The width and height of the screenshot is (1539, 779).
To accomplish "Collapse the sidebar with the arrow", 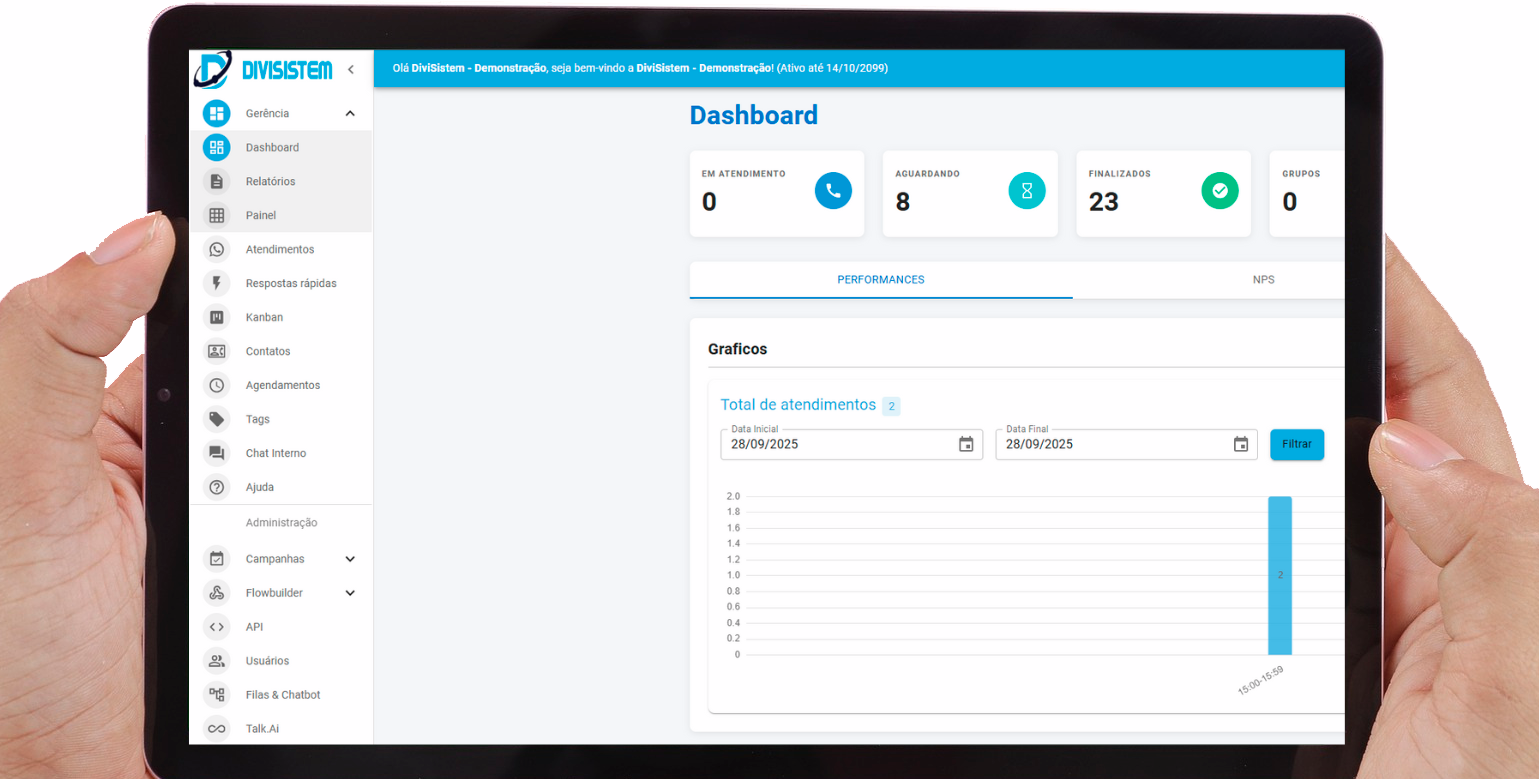I will (350, 70).
